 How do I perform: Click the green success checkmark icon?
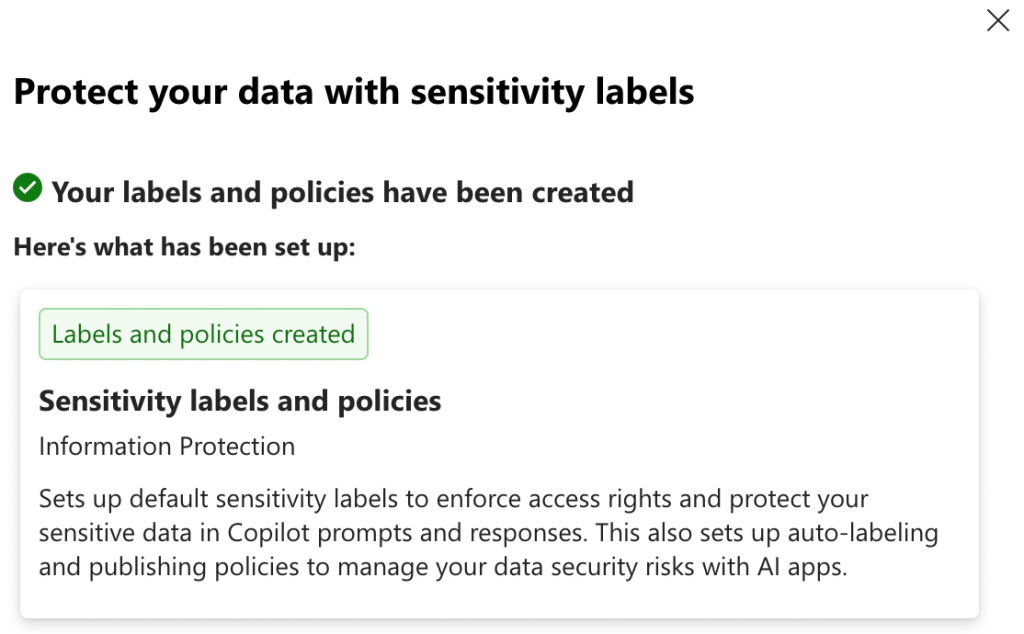(x=27, y=187)
